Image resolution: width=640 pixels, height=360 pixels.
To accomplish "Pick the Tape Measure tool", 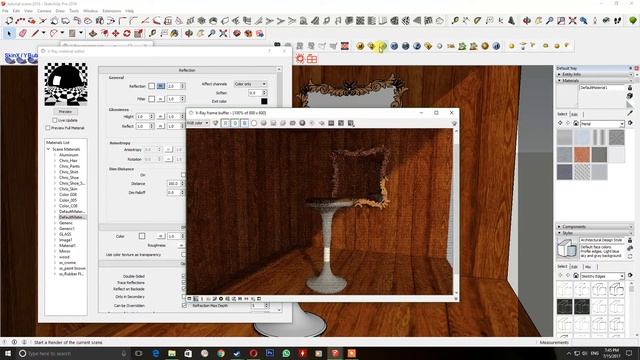I will 152,33.
